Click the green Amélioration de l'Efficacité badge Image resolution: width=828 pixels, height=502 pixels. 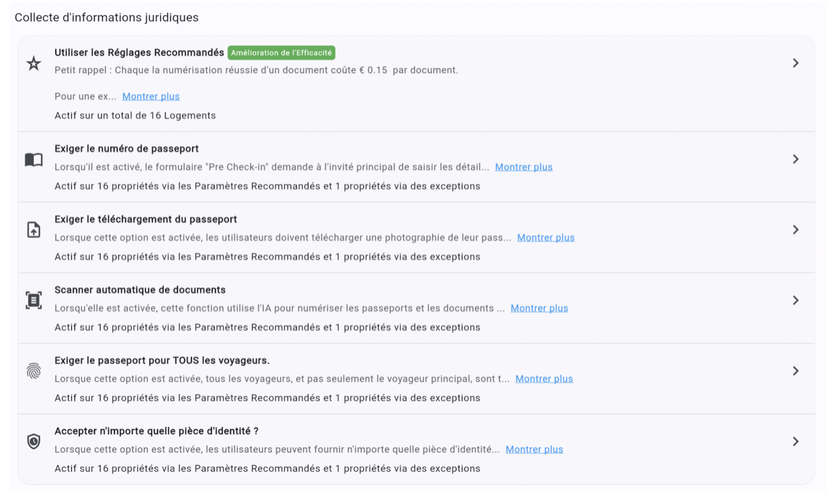point(281,53)
